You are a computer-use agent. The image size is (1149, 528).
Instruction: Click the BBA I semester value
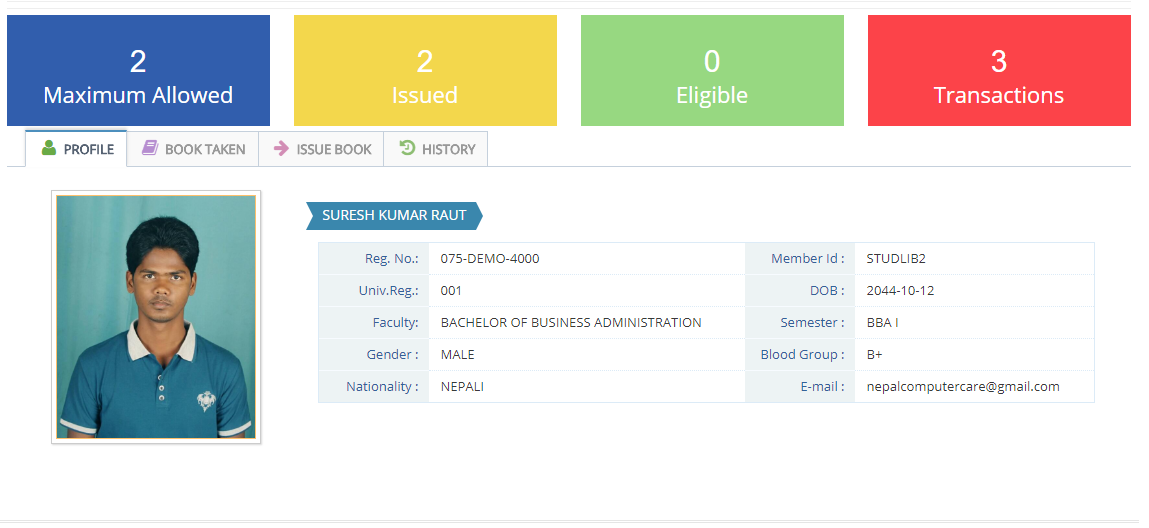pos(883,322)
